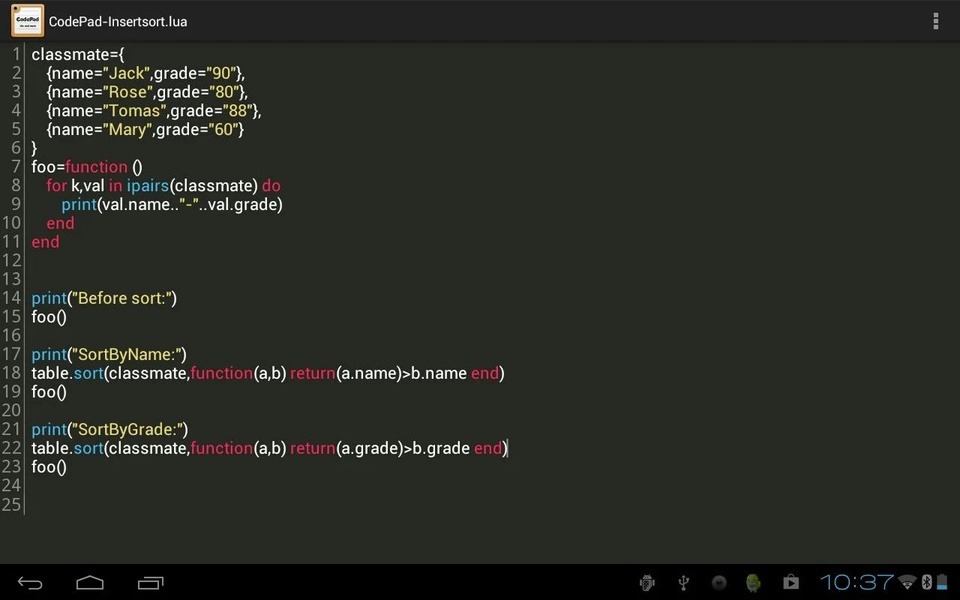Screen dimensions: 960x600
Task: Tap "val.grade" on line 9
Action: pos(242,204)
